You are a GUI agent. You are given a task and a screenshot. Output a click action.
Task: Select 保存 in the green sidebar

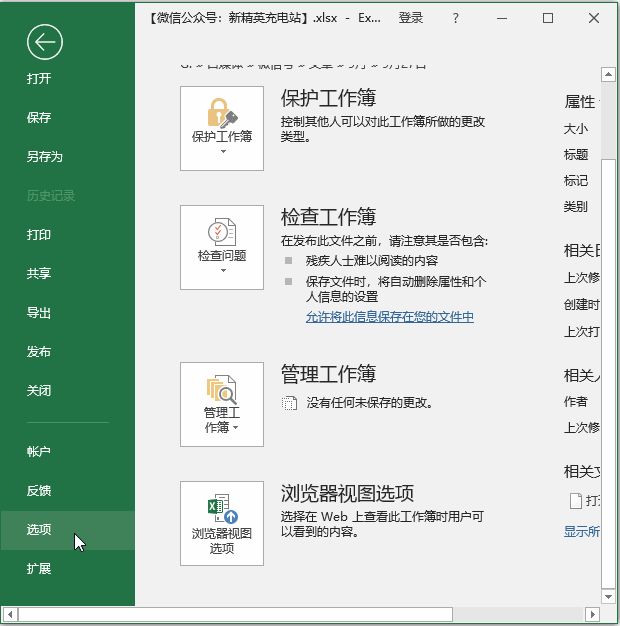[x=39, y=117]
